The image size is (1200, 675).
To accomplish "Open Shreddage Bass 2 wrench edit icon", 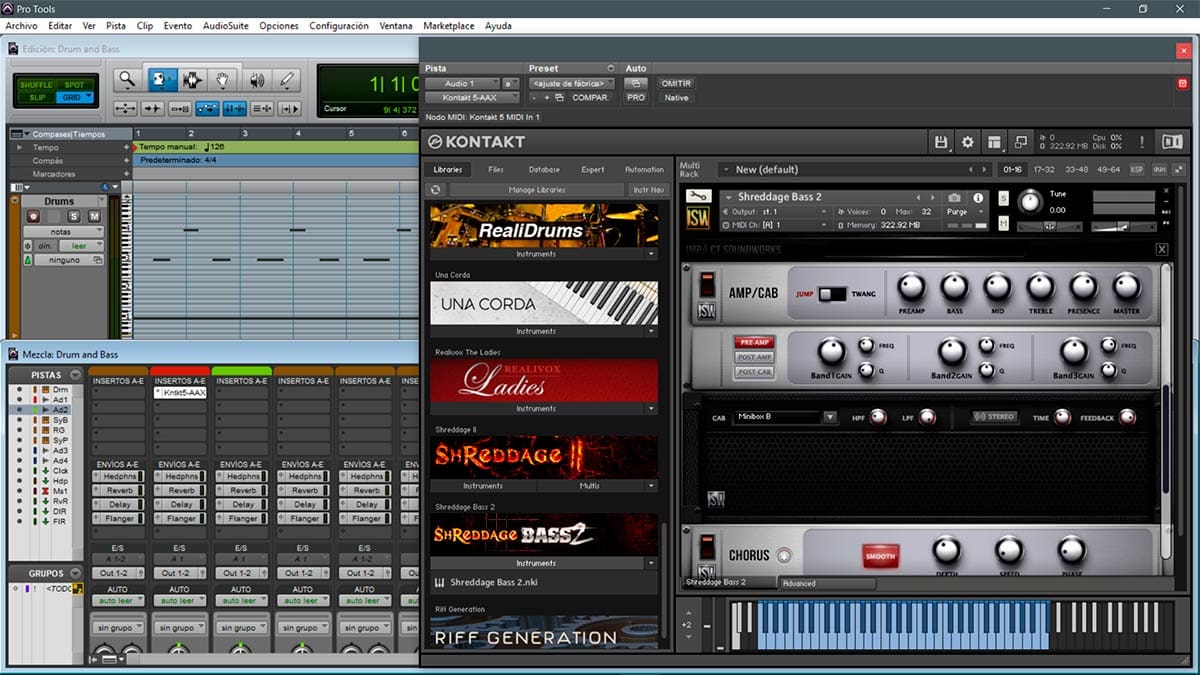I will coord(699,196).
